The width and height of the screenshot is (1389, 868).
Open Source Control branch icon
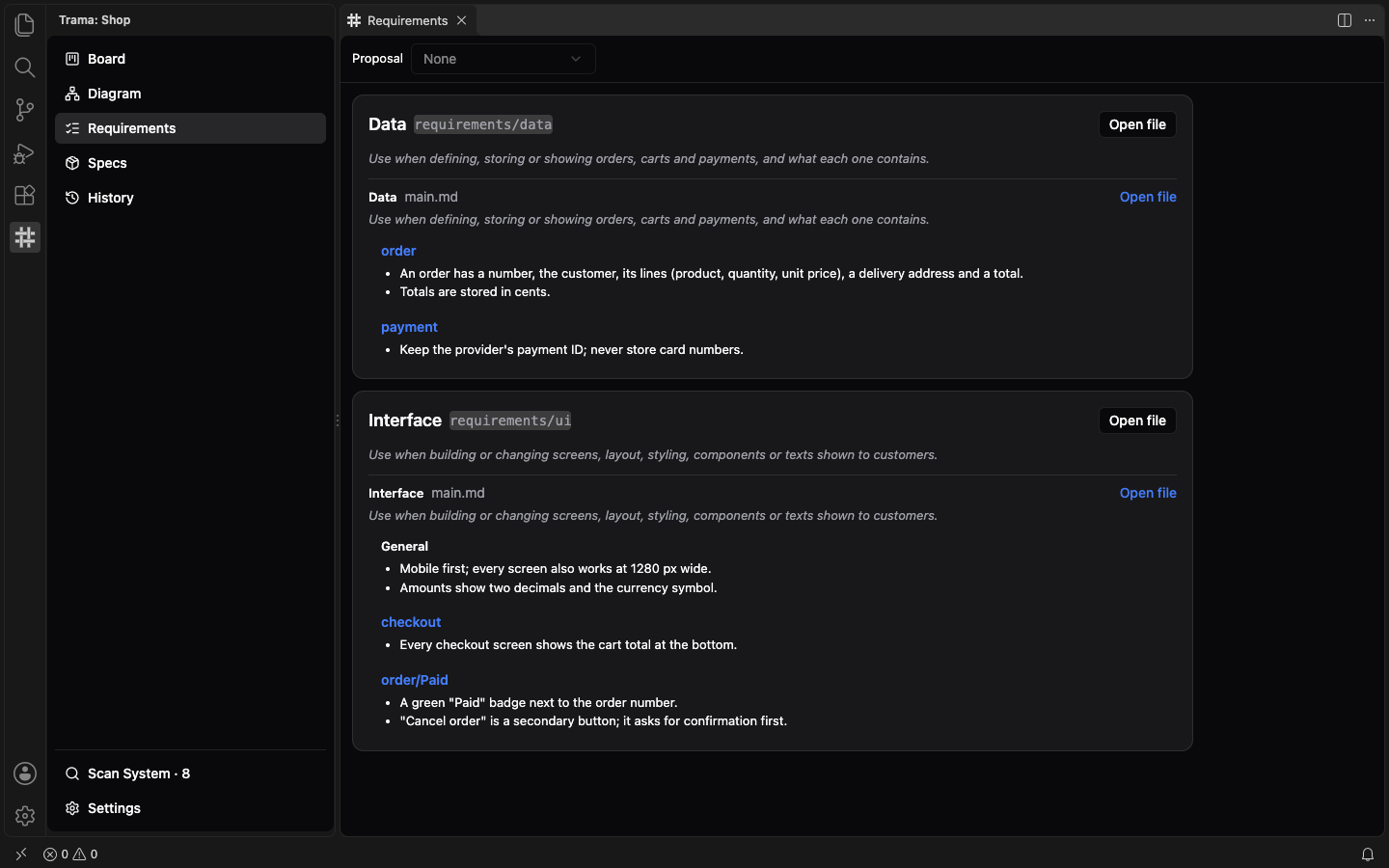click(25, 110)
